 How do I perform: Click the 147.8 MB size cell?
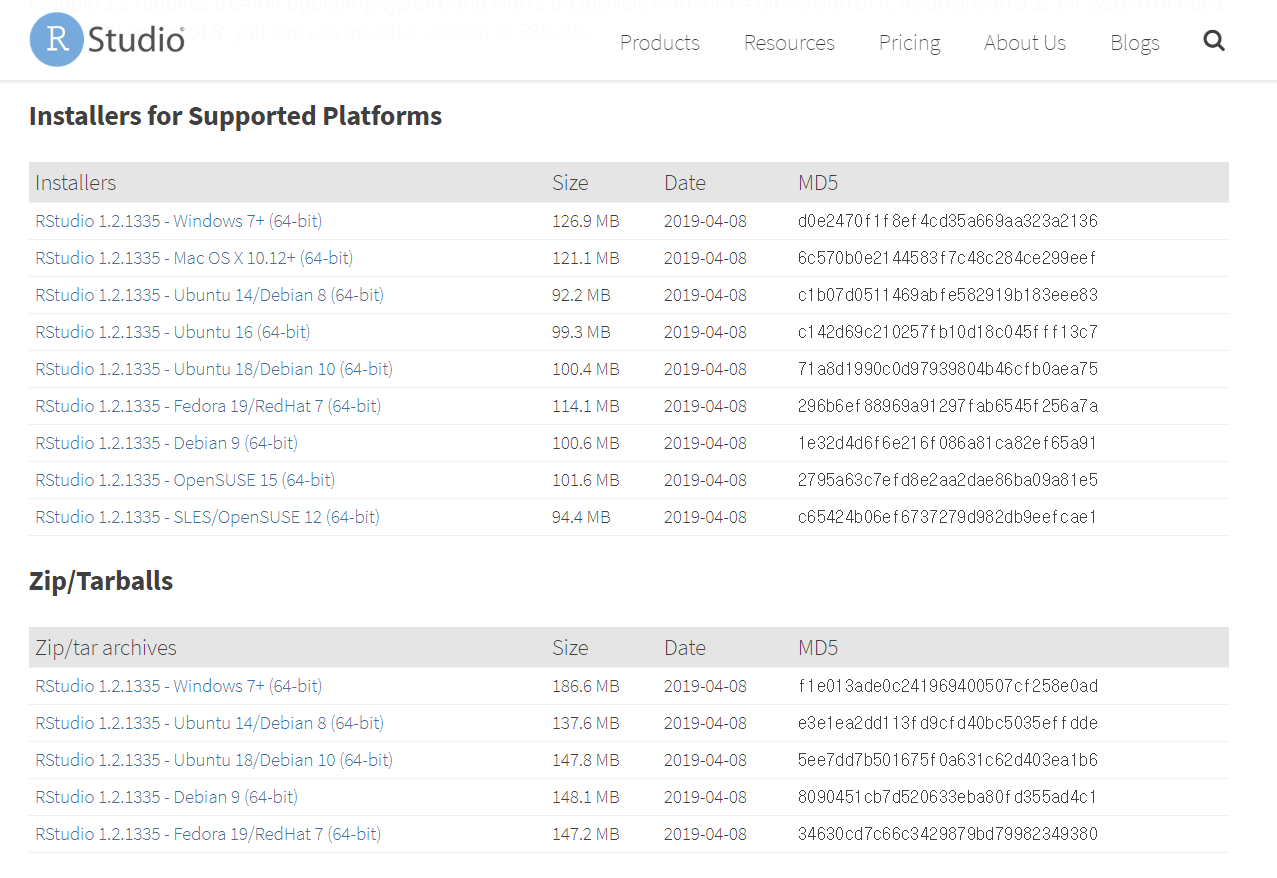click(586, 760)
